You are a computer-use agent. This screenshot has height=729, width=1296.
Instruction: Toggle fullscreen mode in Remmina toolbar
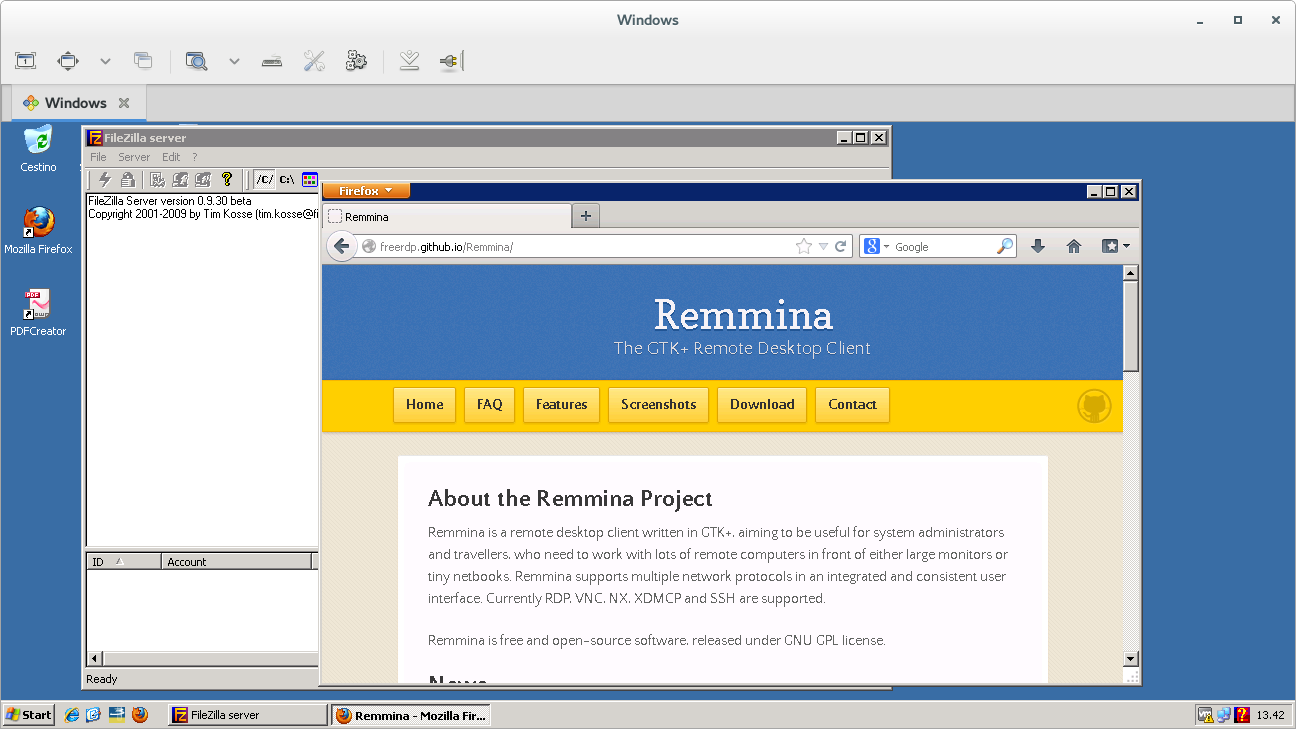[x=68, y=61]
